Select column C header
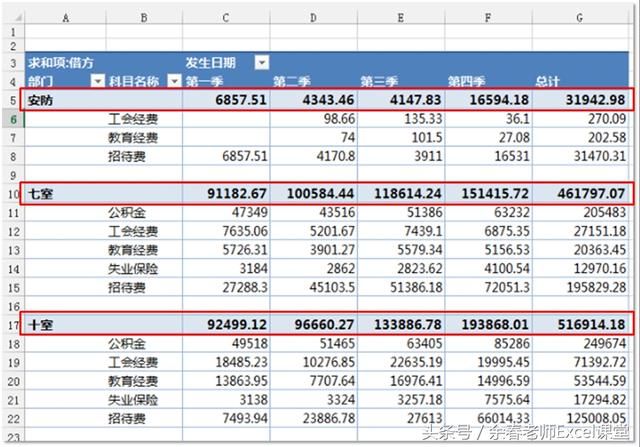The image size is (640, 447). (x=226, y=18)
